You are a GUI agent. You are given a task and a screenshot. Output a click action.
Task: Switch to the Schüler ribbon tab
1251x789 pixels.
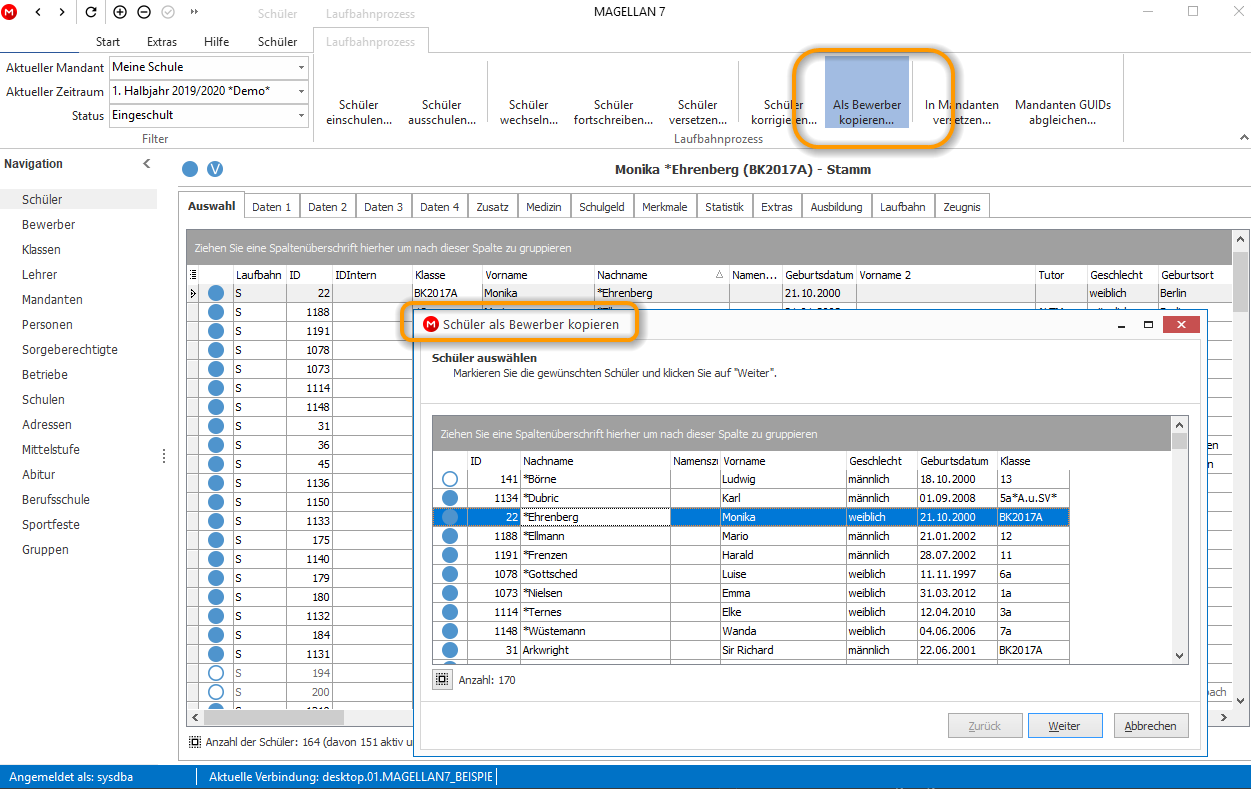click(277, 42)
